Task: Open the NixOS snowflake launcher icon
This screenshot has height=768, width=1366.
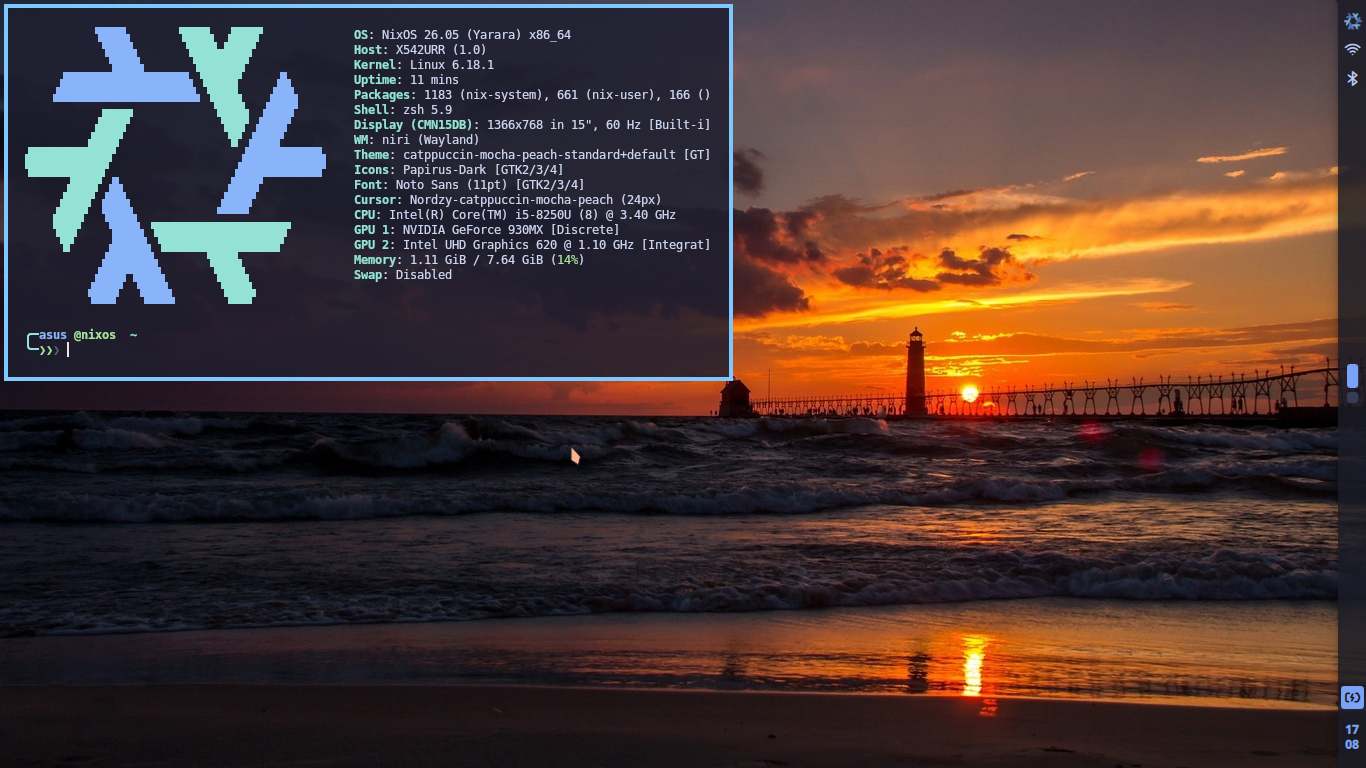Action: [1352, 21]
